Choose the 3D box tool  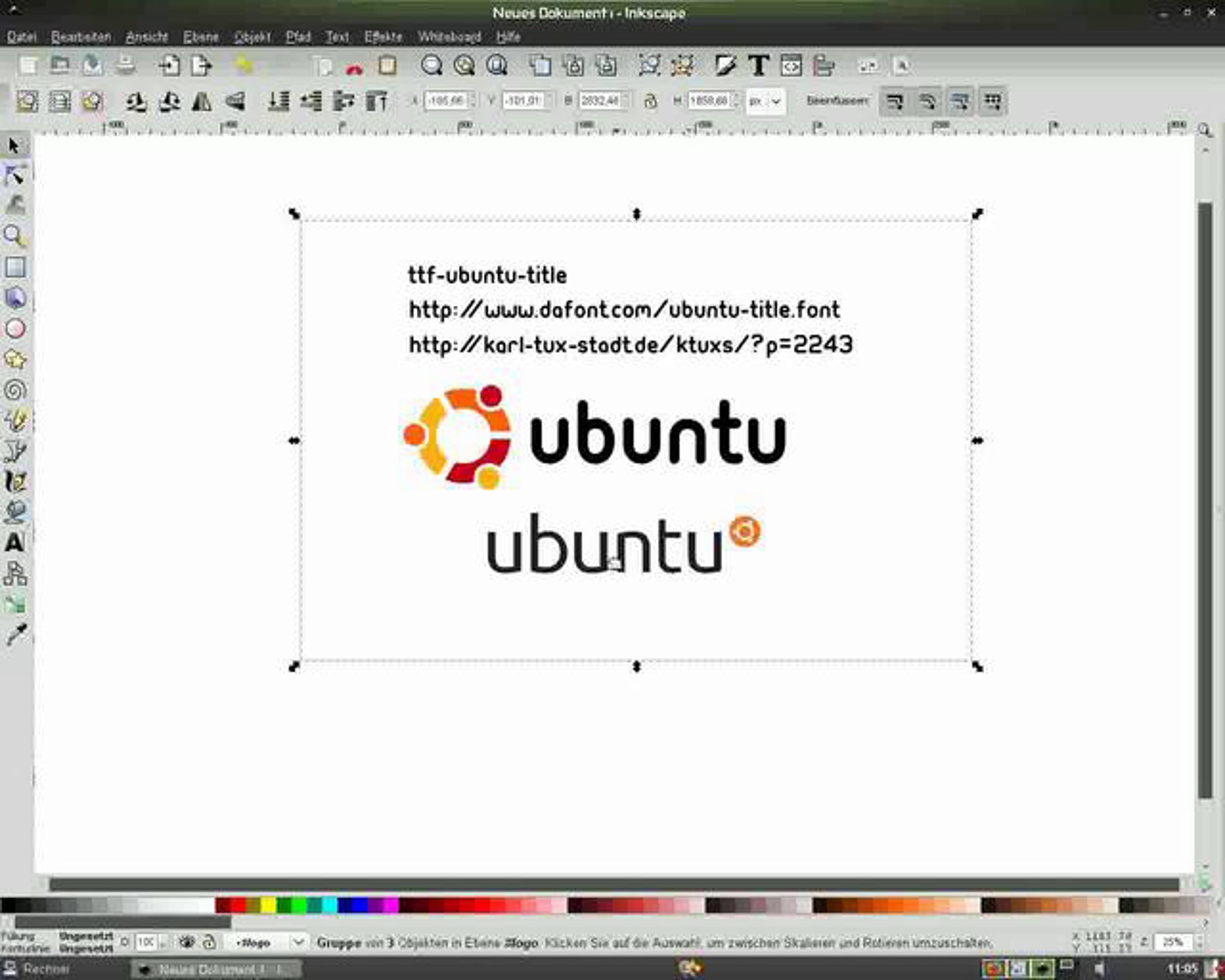(x=15, y=297)
